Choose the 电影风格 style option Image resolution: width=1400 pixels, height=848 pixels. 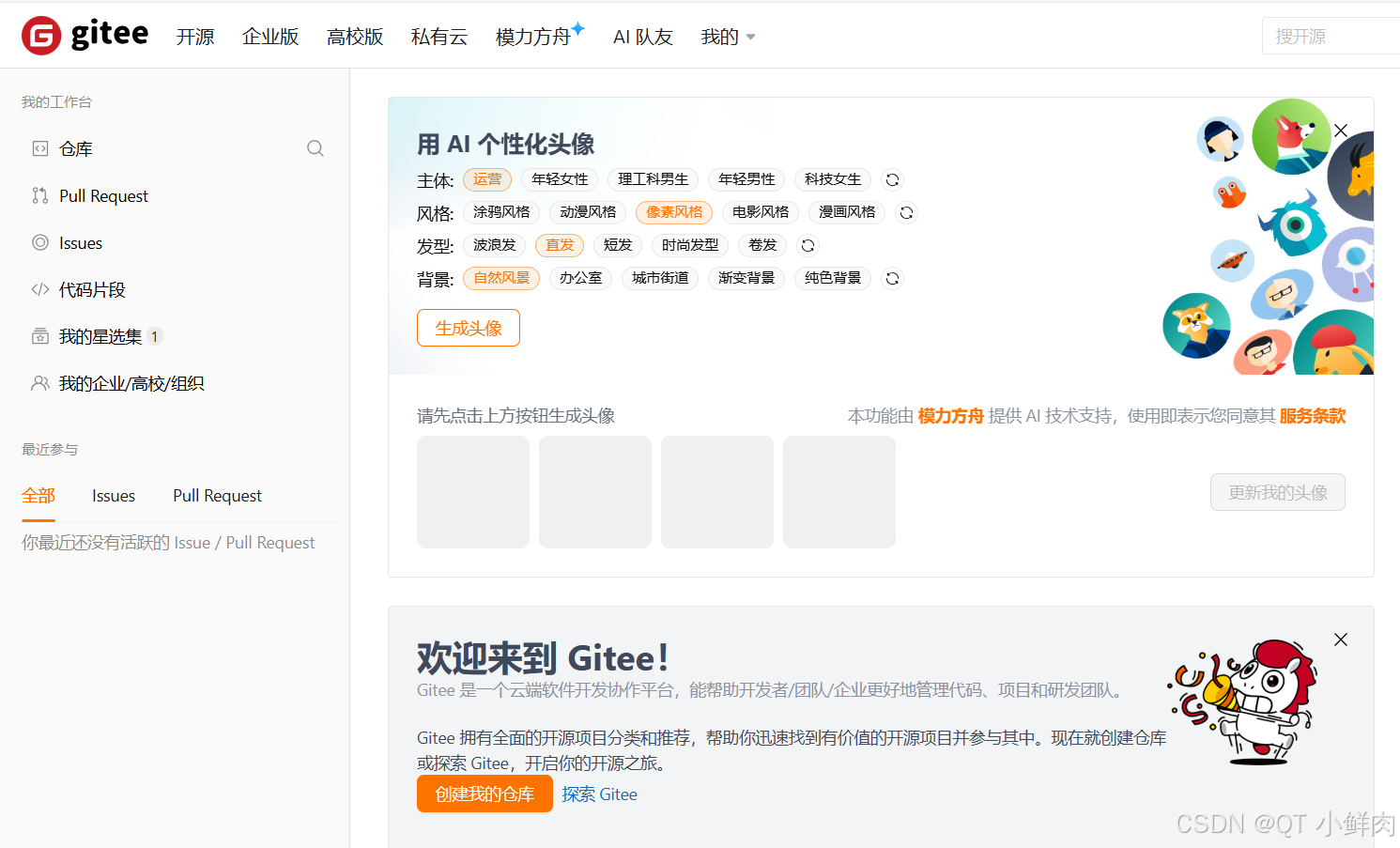point(761,212)
